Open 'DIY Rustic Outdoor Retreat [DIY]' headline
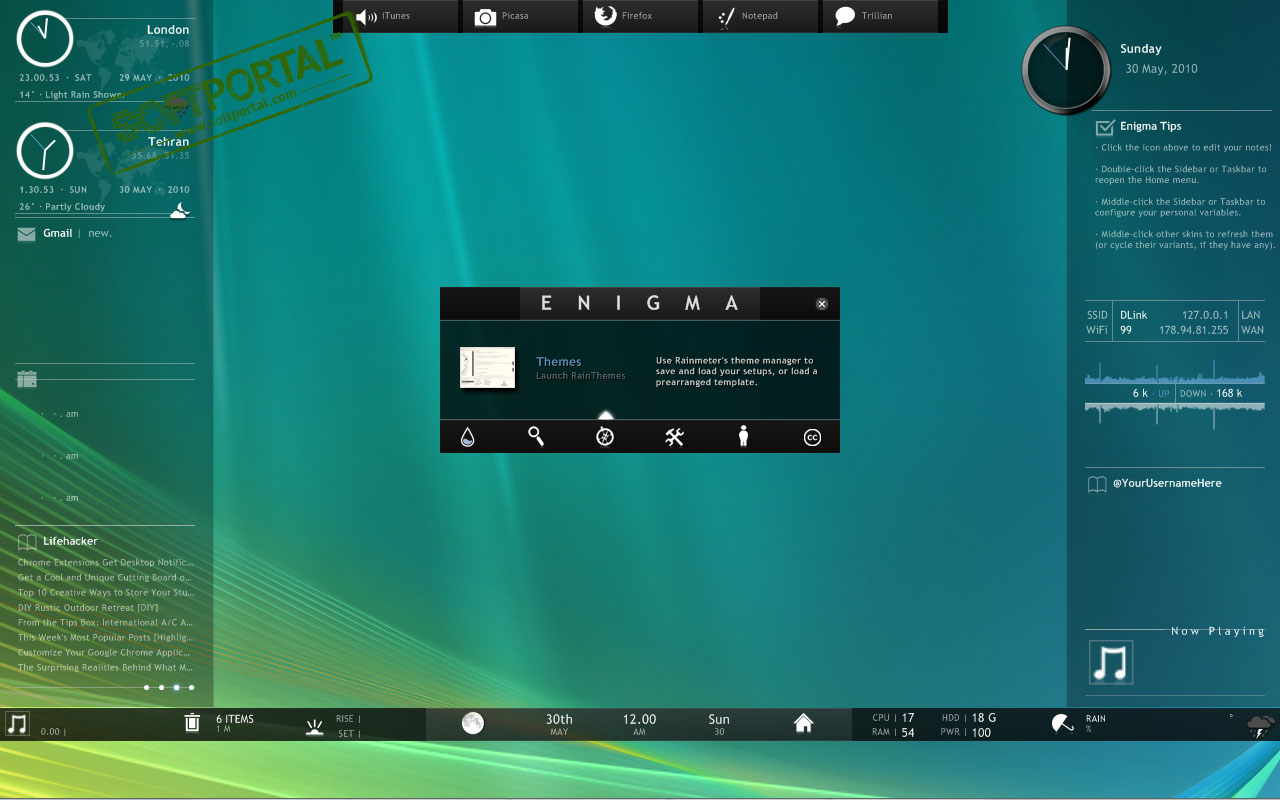This screenshot has height=800, width=1280. click(x=88, y=608)
